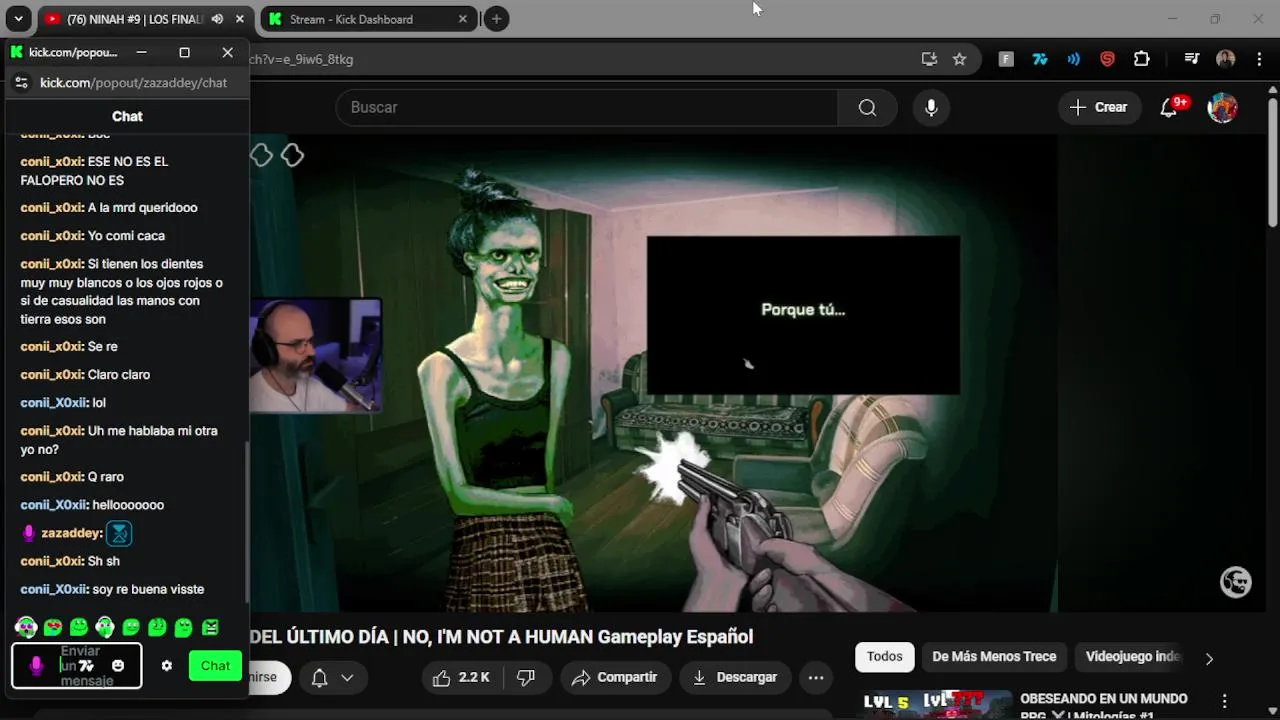The width and height of the screenshot is (1280, 720).
Task: Insert the angry square green emote
Action: pyautogui.click(x=210, y=628)
